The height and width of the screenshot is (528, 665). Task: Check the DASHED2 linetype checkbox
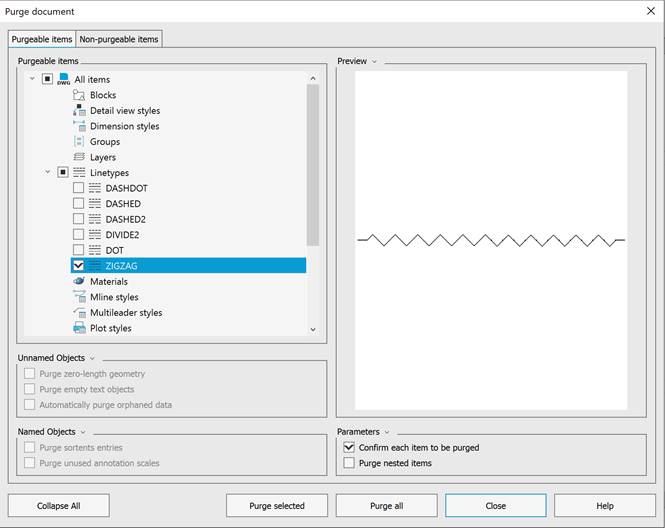click(78, 219)
